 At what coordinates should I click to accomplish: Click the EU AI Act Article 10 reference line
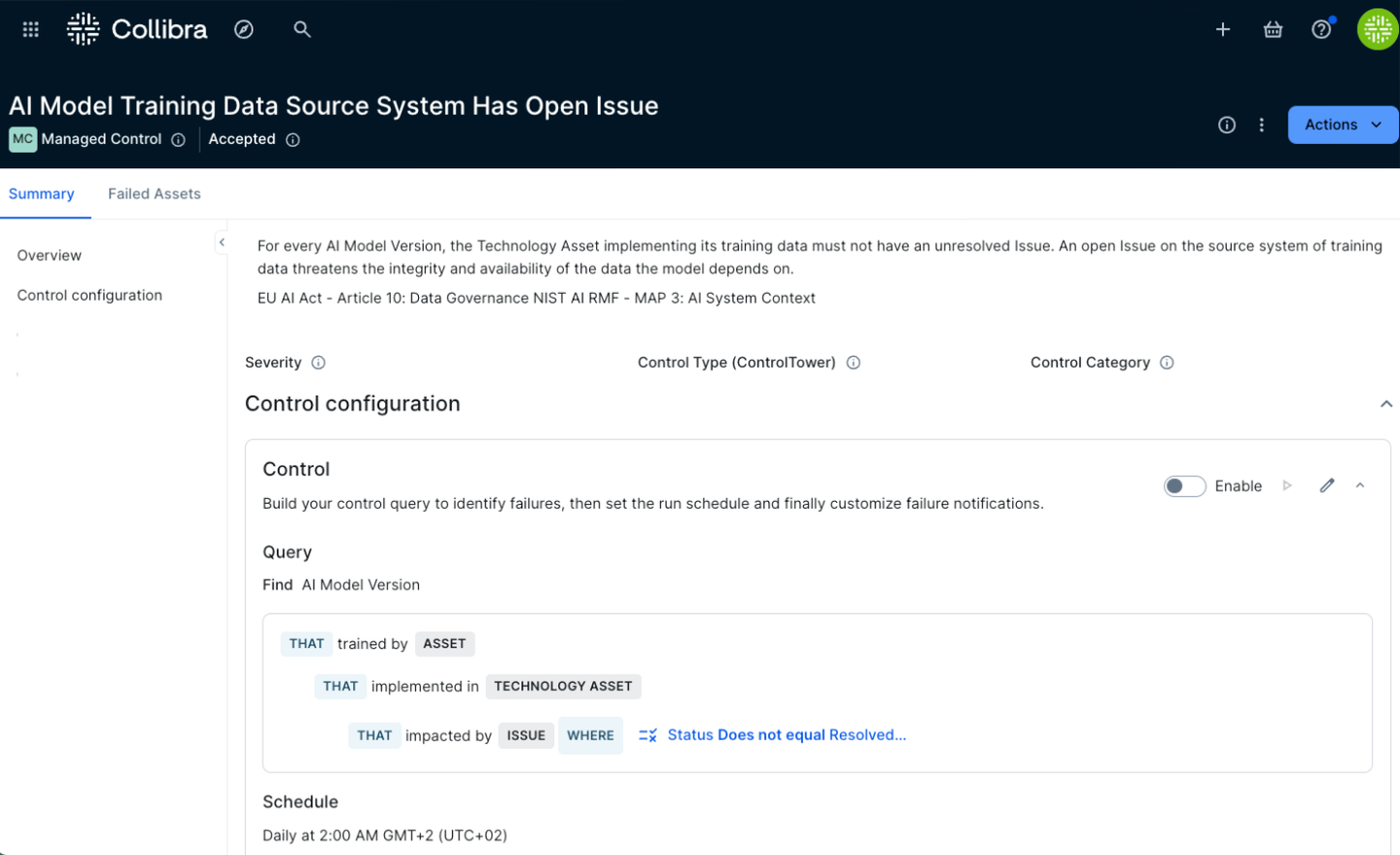[537, 299]
